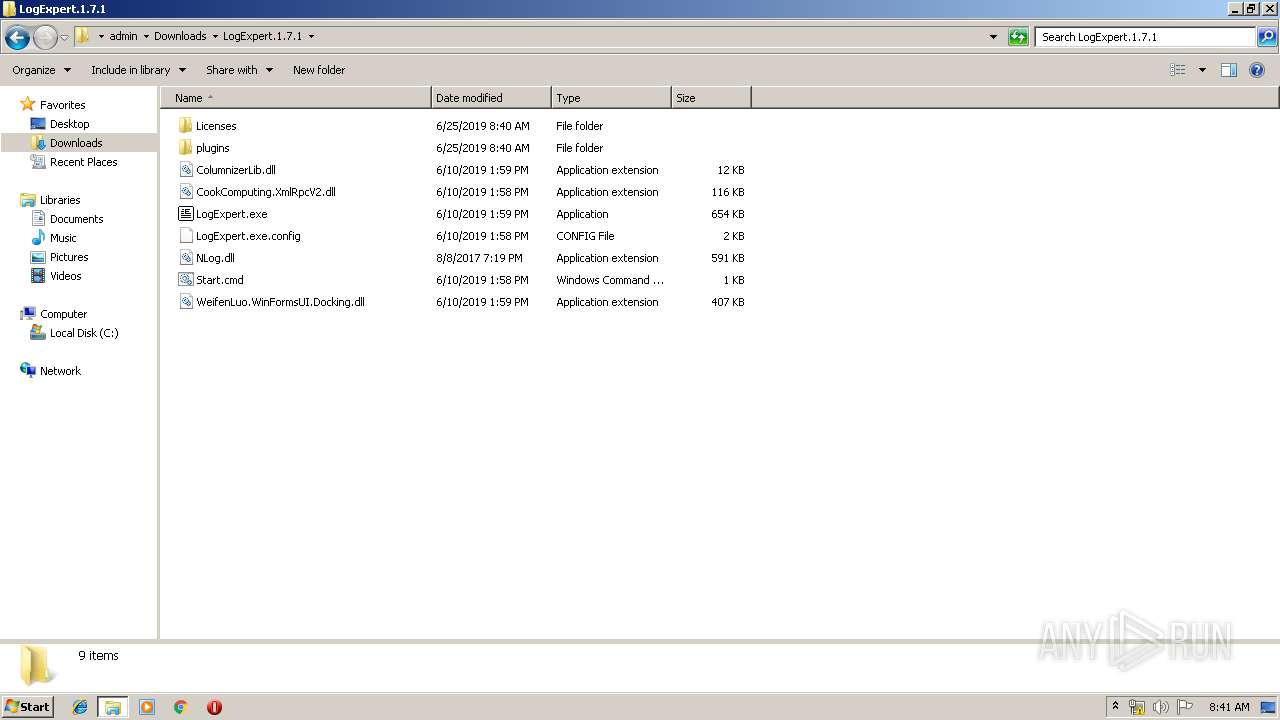Select the CookComputing.XmlRpcV2.dll file icon
1280x720 pixels.
[x=185, y=192]
